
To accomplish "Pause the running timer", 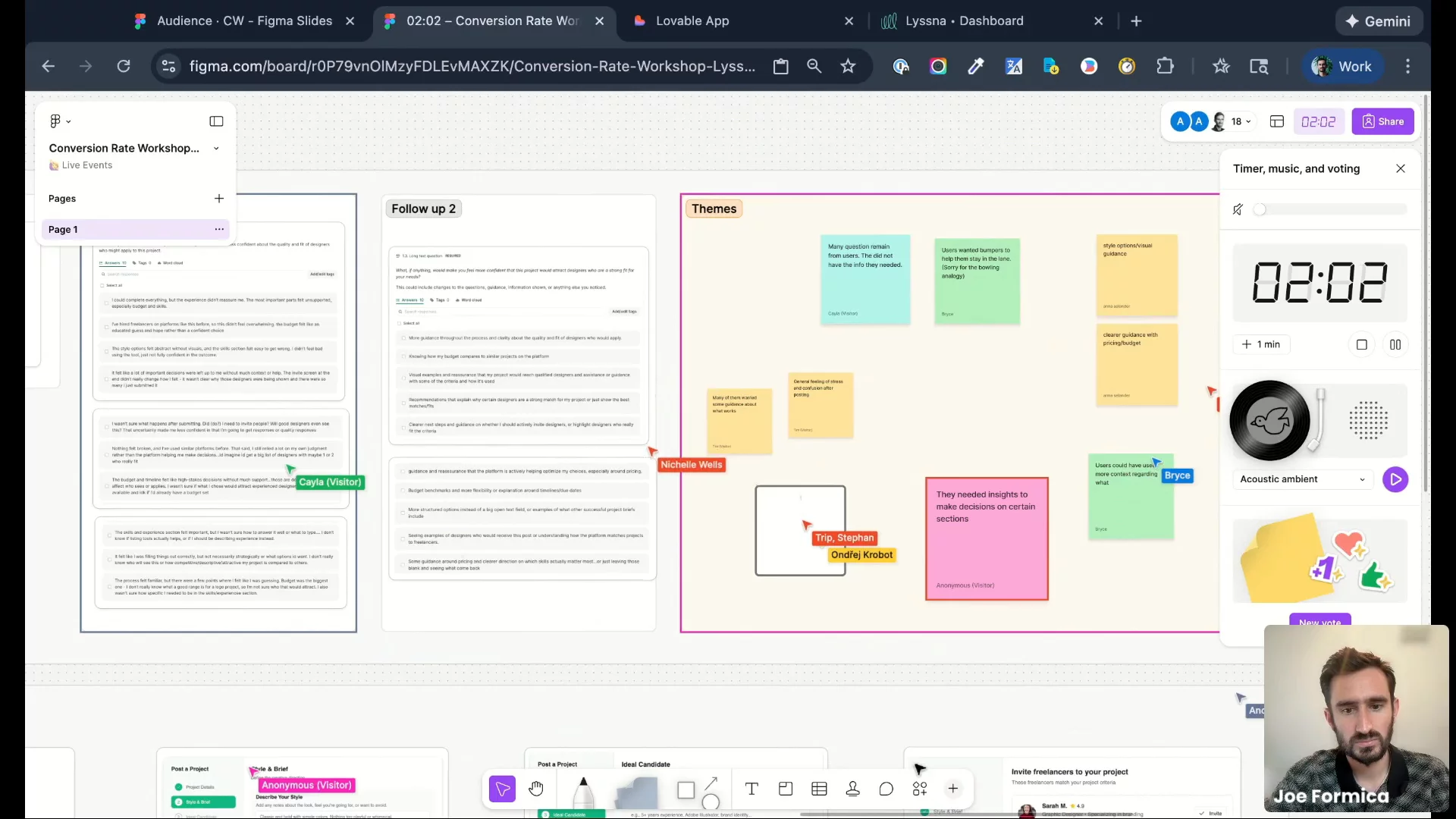I will [1395, 344].
